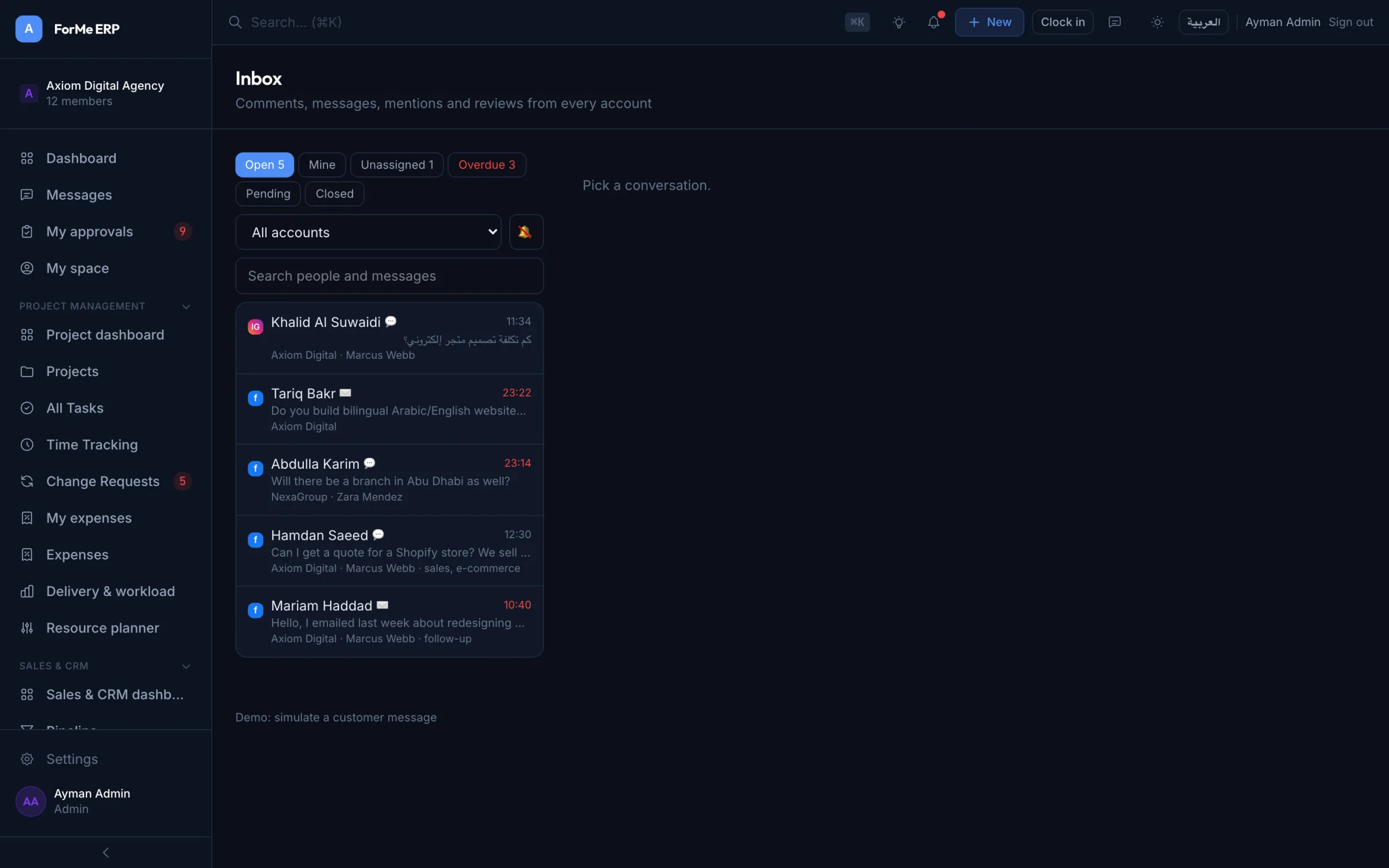Collapse the Project Management section
The image size is (1389, 868).
coord(186,306)
